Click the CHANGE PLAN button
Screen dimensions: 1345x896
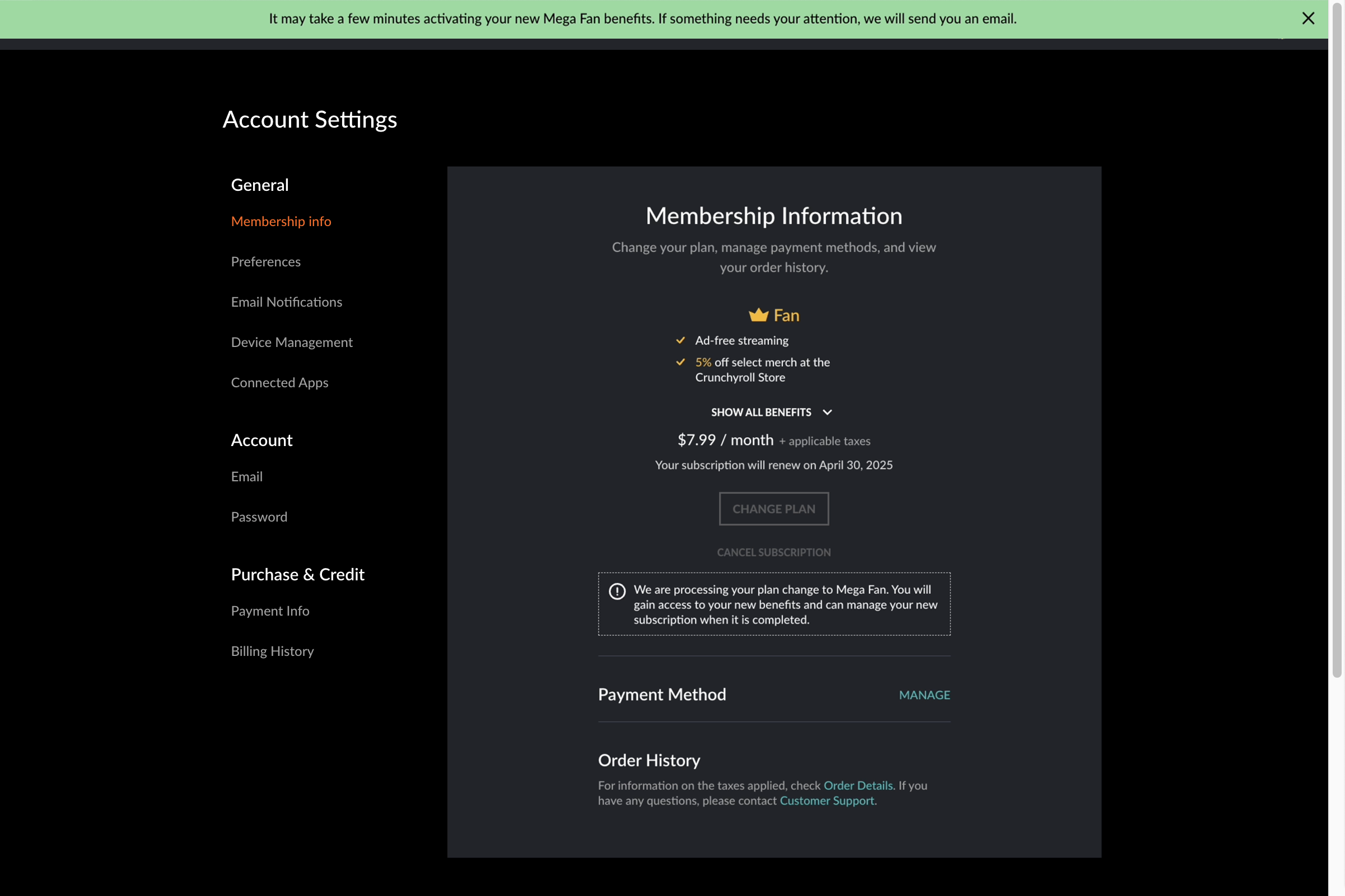tap(773, 509)
